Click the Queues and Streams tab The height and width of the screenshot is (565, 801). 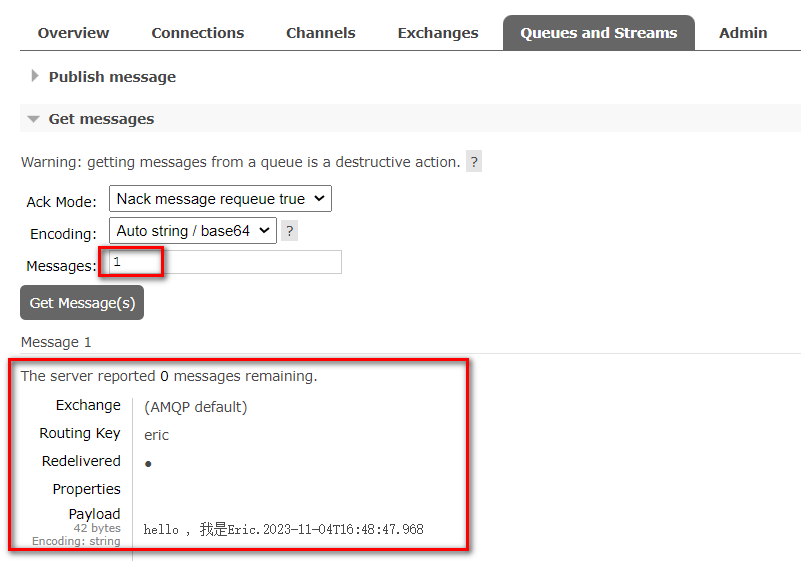(x=598, y=33)
